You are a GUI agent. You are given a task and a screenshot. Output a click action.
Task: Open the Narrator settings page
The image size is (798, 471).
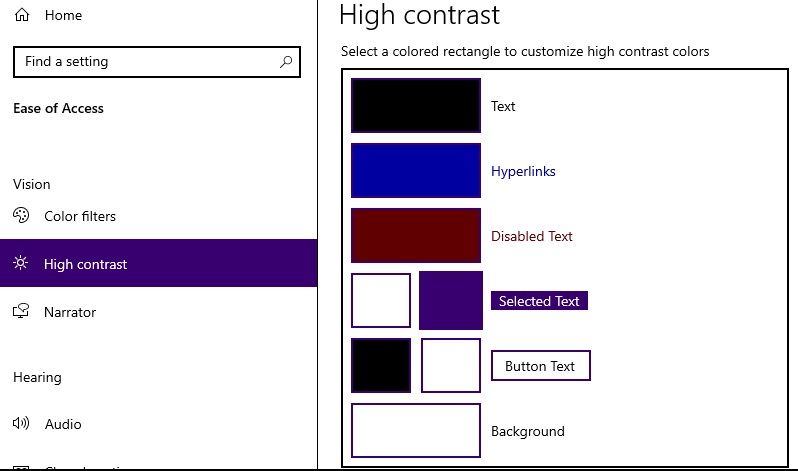tap(70, 312)
